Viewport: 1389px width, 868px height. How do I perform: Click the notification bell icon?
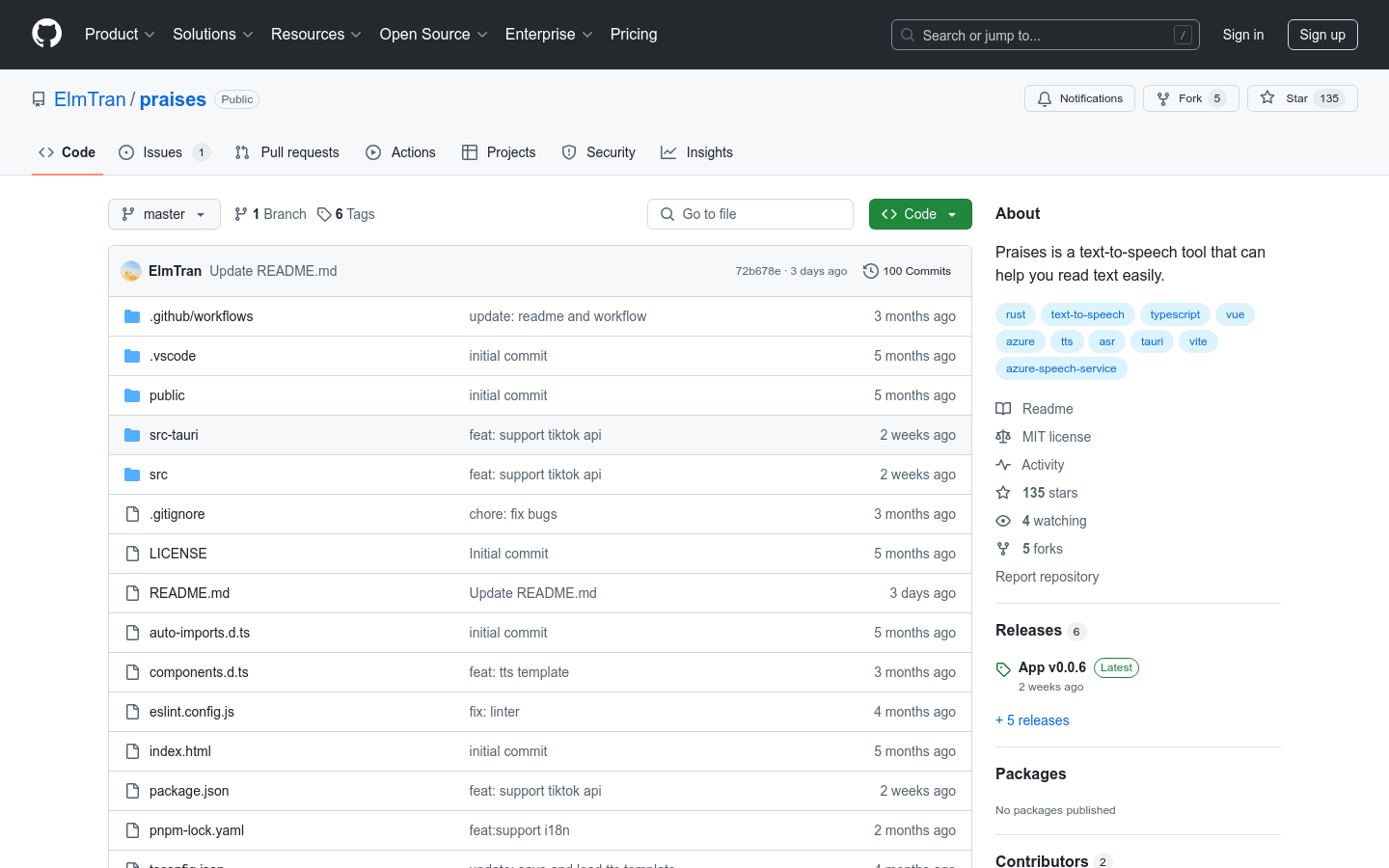pos(1045,98)
